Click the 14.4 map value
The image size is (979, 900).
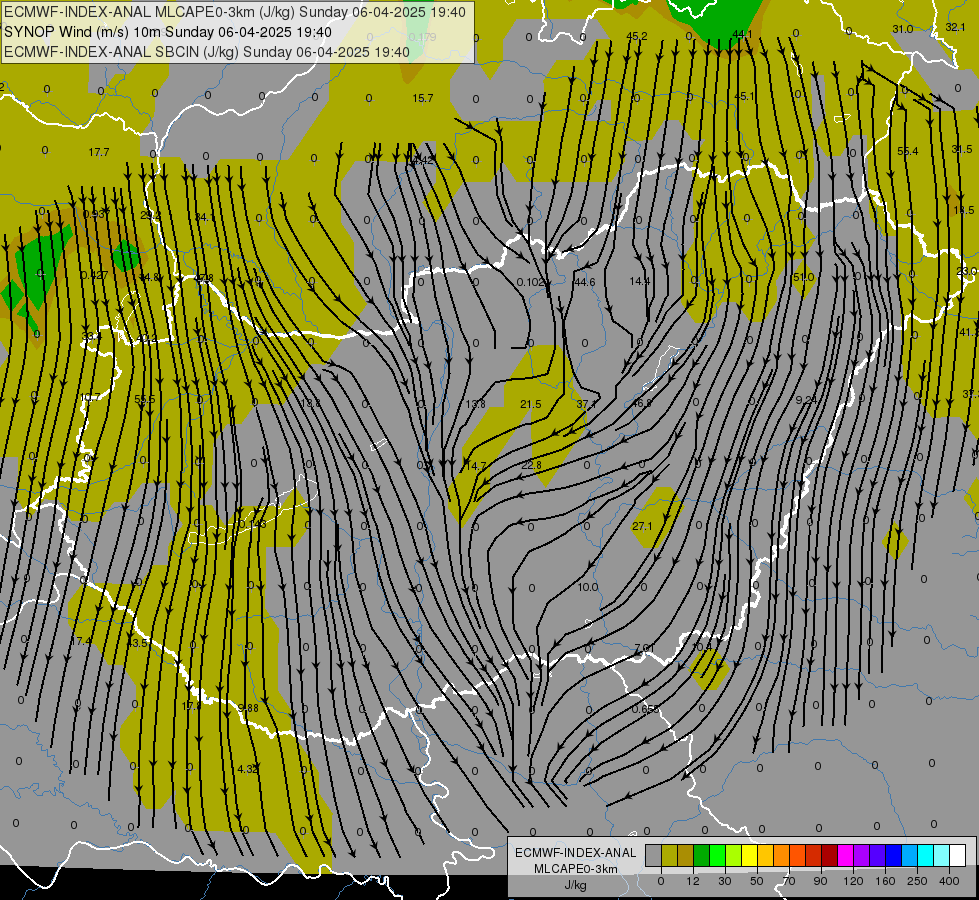639,281
